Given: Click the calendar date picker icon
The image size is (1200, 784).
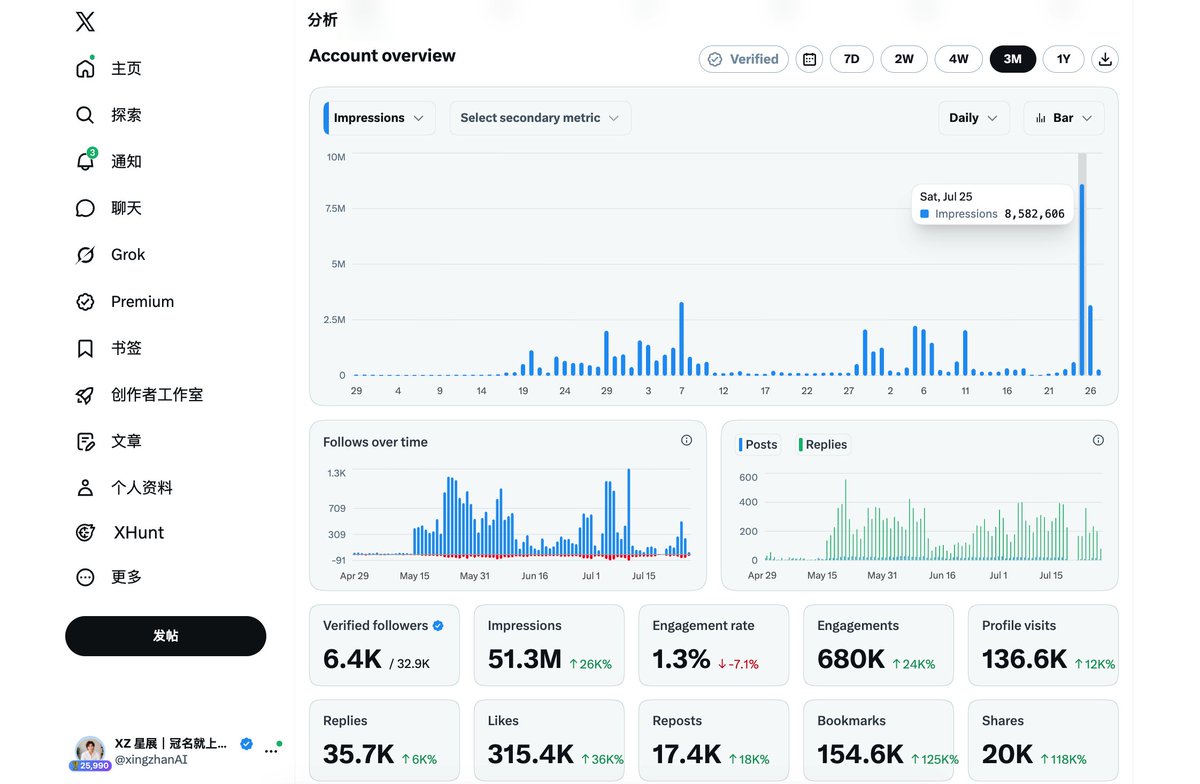Looking at the screenshot, I should 810,59.
